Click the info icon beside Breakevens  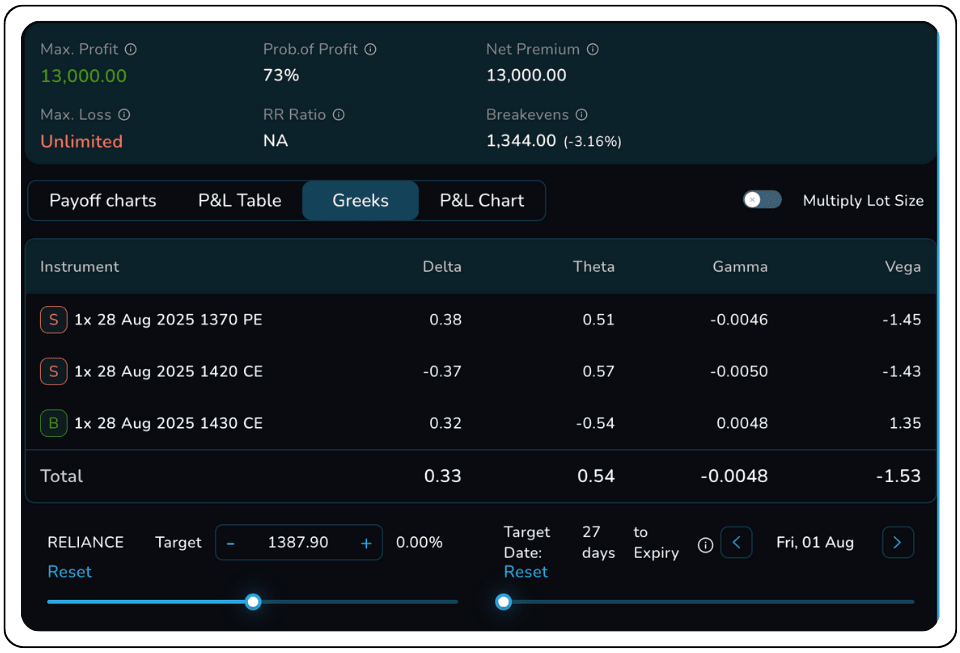[x=582, y=115]
